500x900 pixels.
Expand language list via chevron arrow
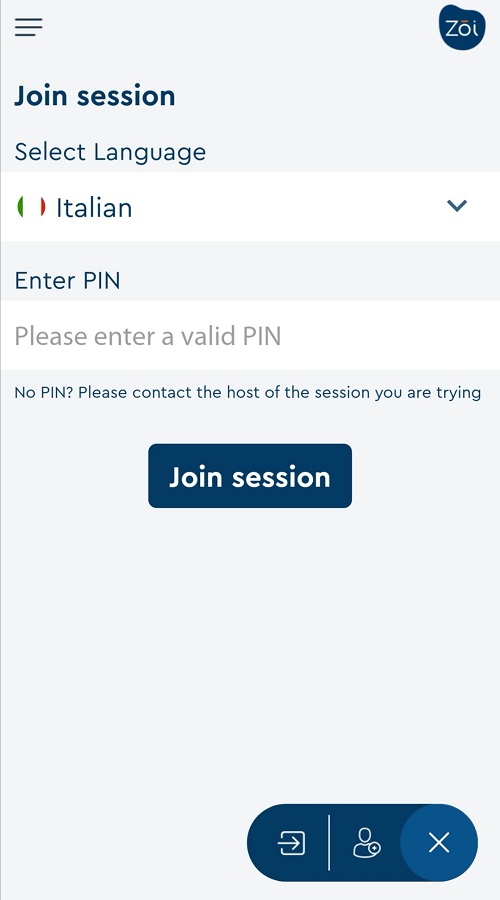457,205
